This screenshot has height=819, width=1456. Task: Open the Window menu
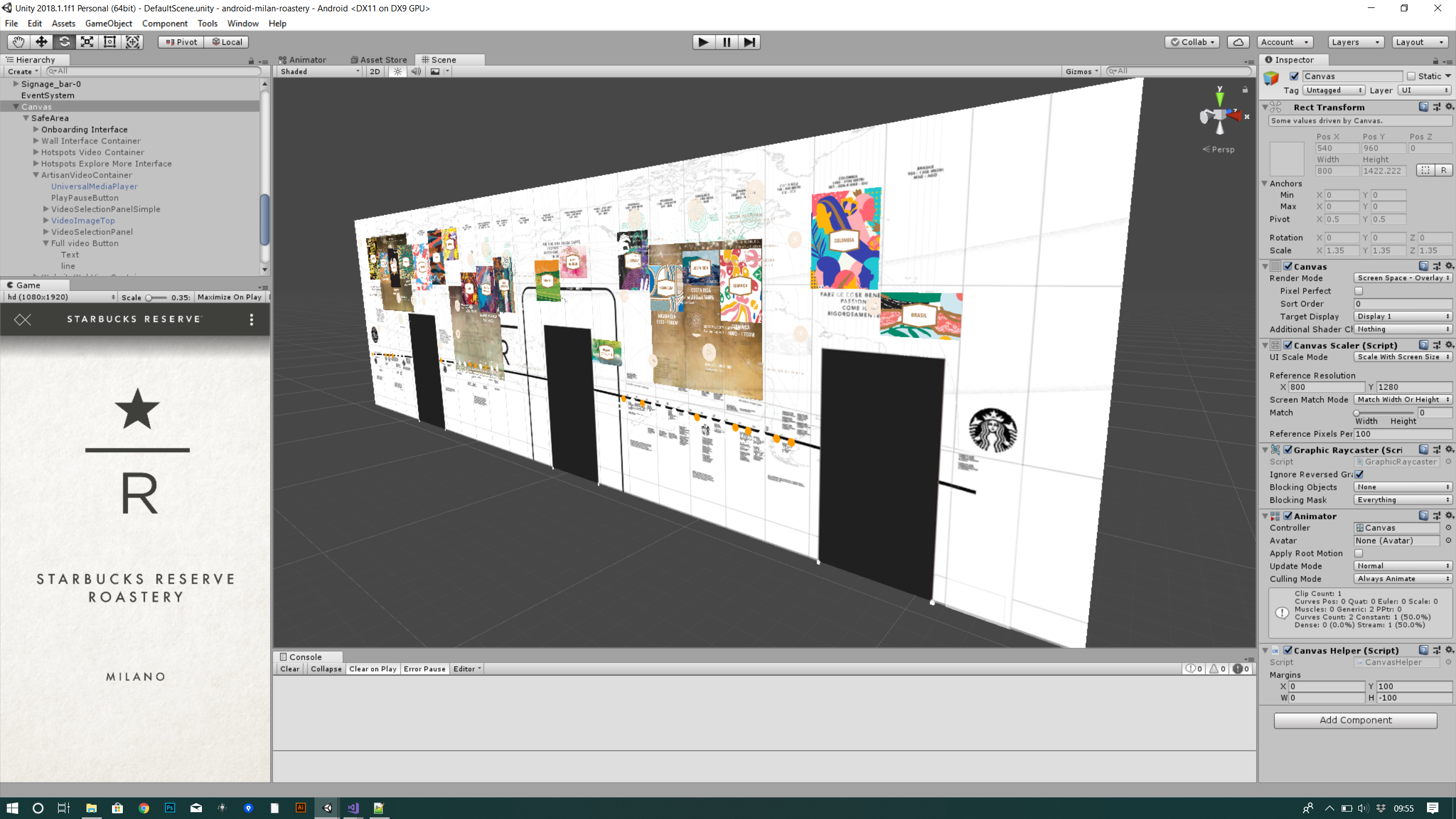243,23
